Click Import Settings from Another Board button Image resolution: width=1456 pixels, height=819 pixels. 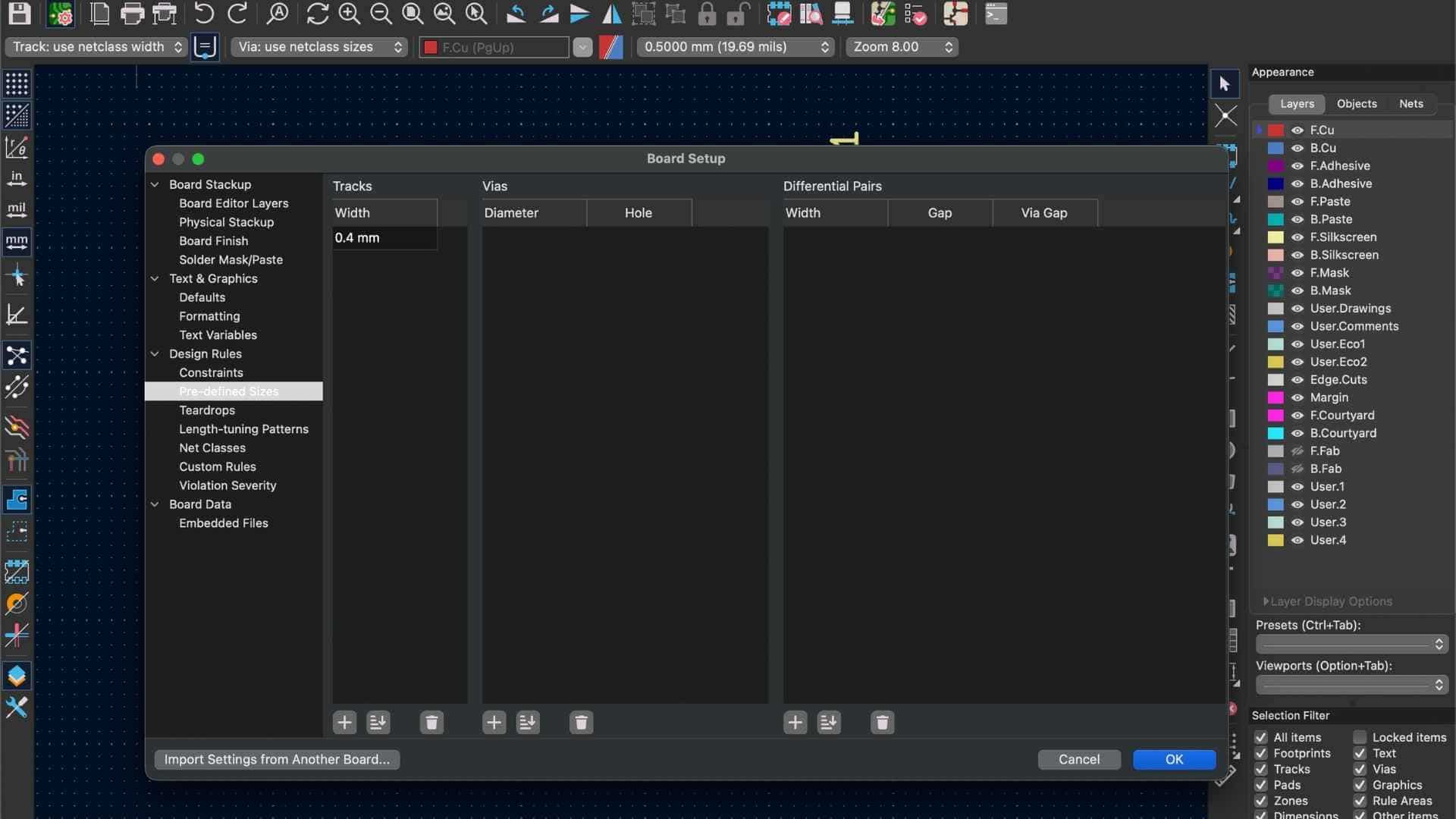tap(277, 759)
